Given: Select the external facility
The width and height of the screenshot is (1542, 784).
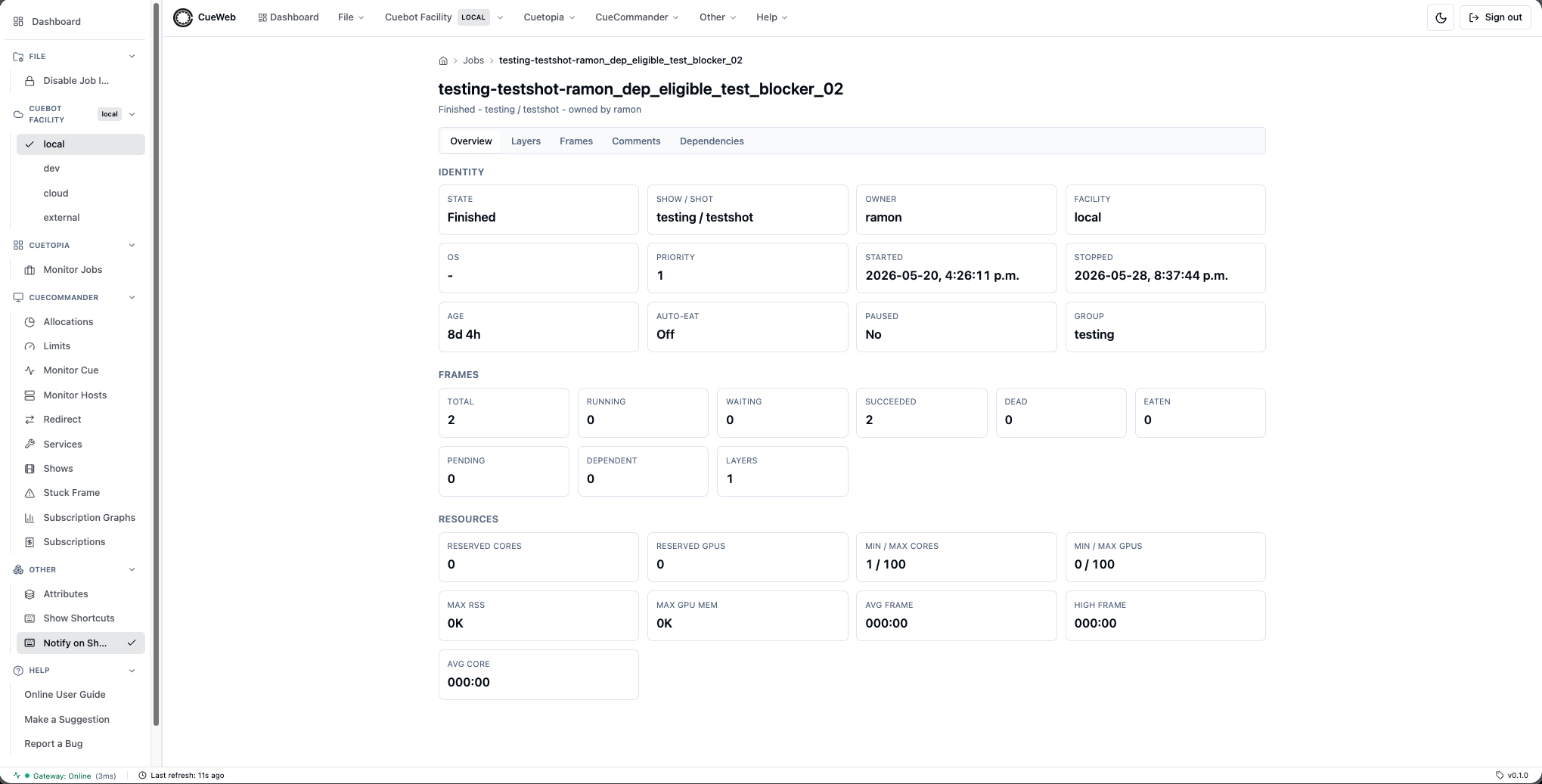Looking at the screenshot, I should click(81, 218).
